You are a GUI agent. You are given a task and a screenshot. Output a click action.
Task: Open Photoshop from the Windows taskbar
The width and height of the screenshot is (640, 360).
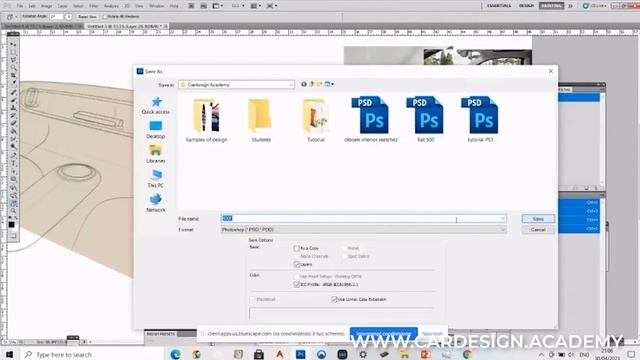coord(301,354)
